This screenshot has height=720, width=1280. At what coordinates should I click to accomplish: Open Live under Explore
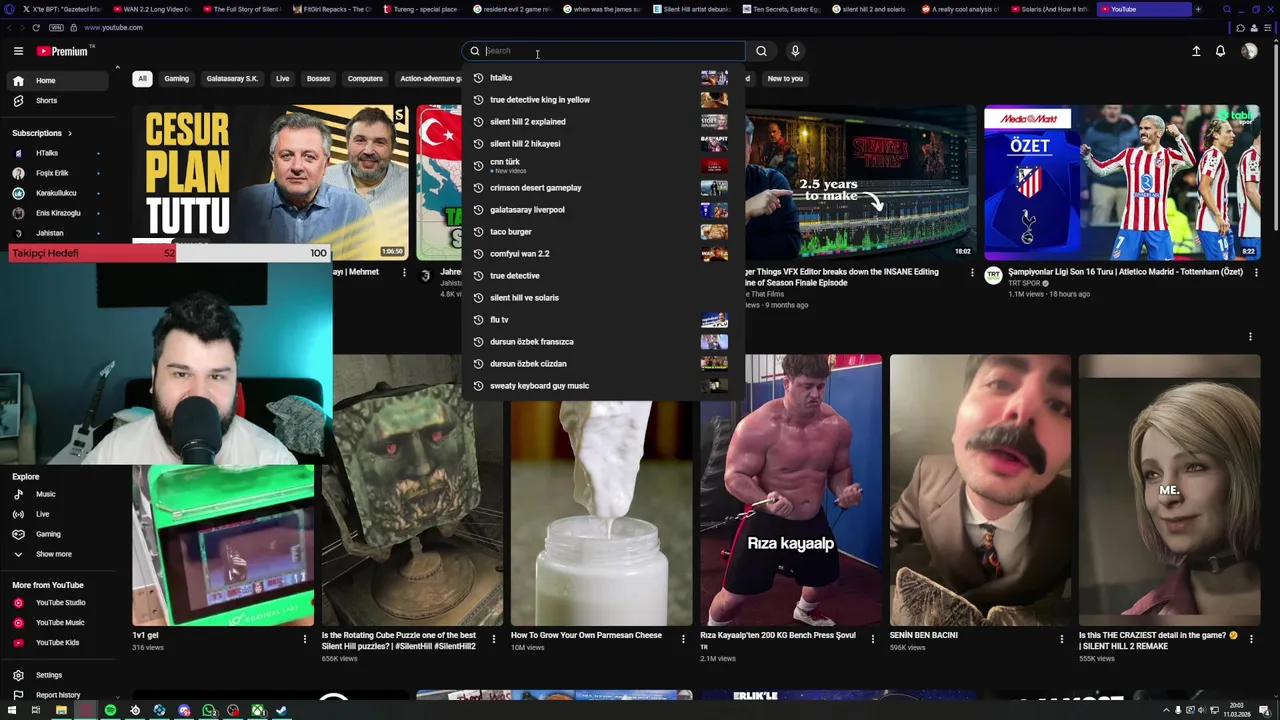click(x=56, y=514)
